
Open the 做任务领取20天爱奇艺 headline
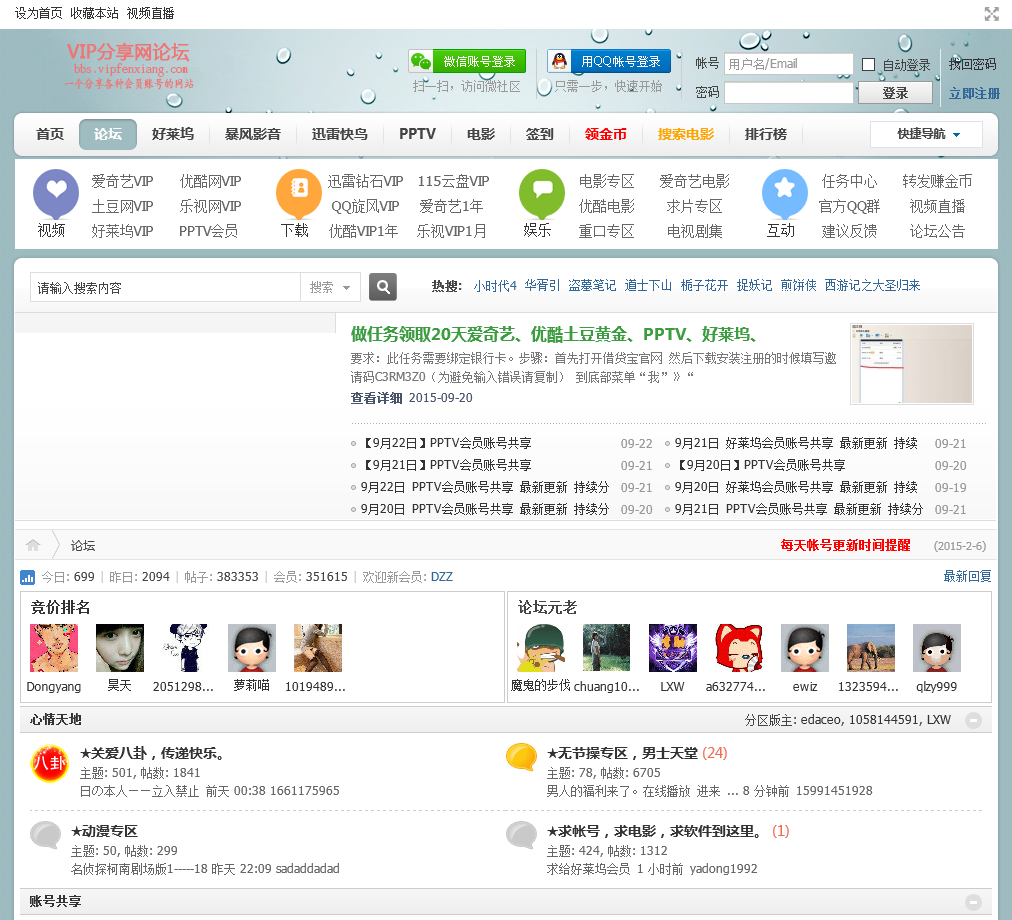[x=554, y=334]
